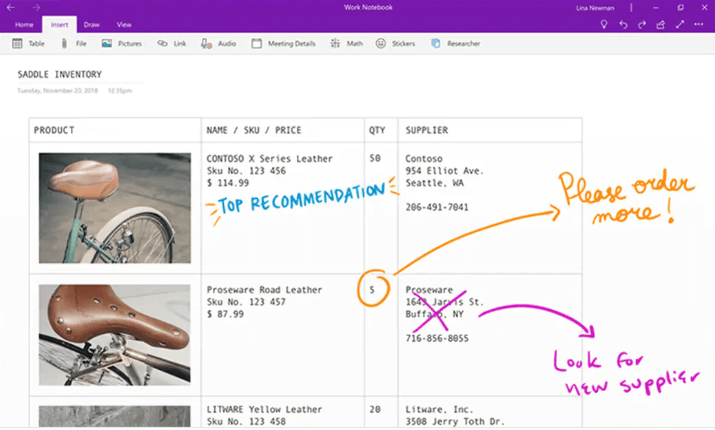Select the teal bicycle saddle photo
Screen dimensions: 715x430
pos(114,208)
